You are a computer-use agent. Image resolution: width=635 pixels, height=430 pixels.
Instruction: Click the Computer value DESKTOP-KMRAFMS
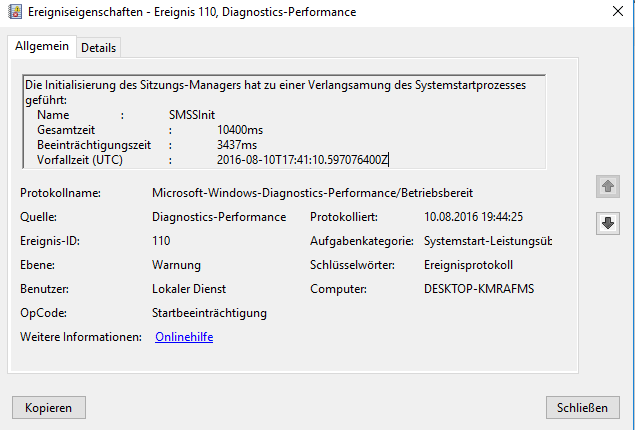click(479, 289)
